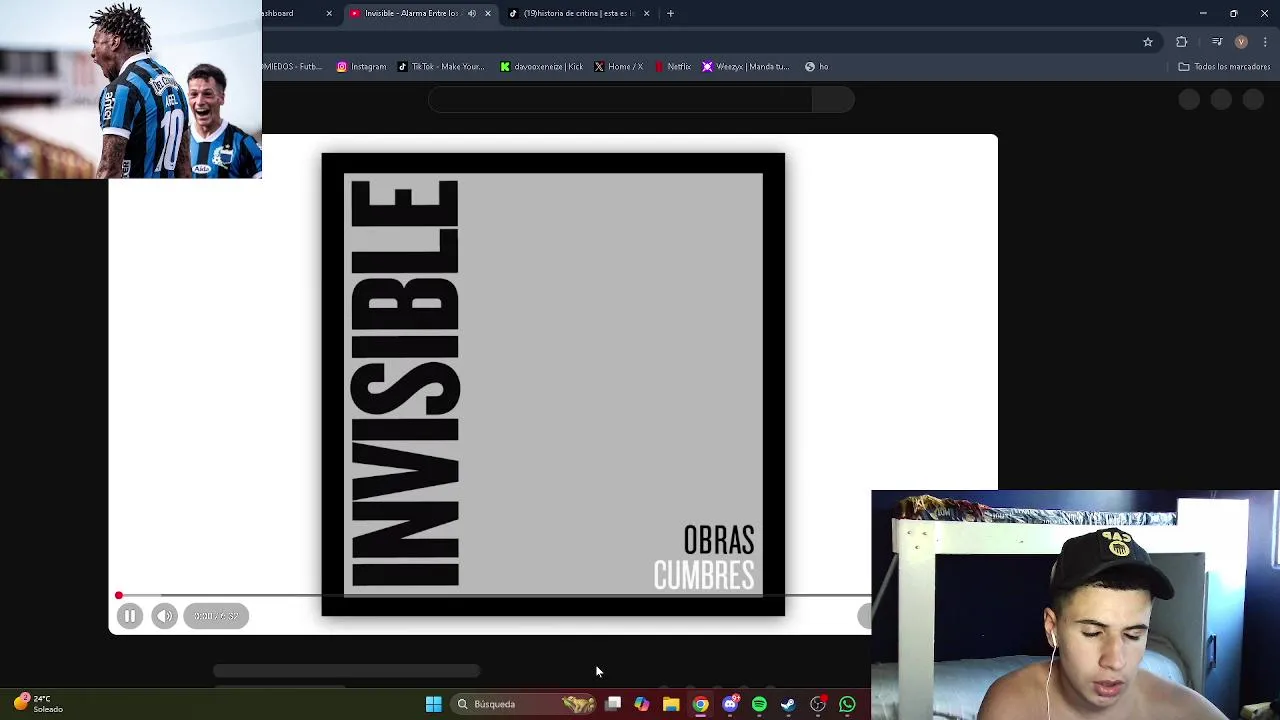This screenshot has width=1280, height=720.
Task: Open the weather widget showing 24°C Soleado
Action: click(x=38, y=703)
